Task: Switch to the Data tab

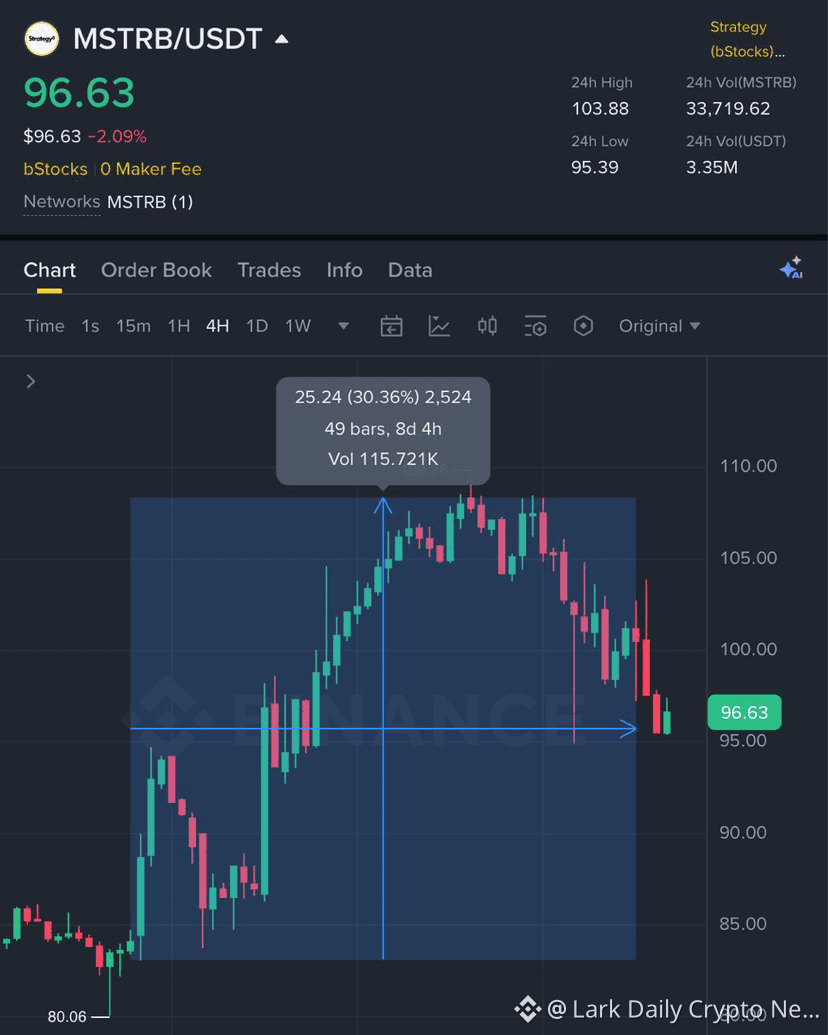Action: [410, 270]
